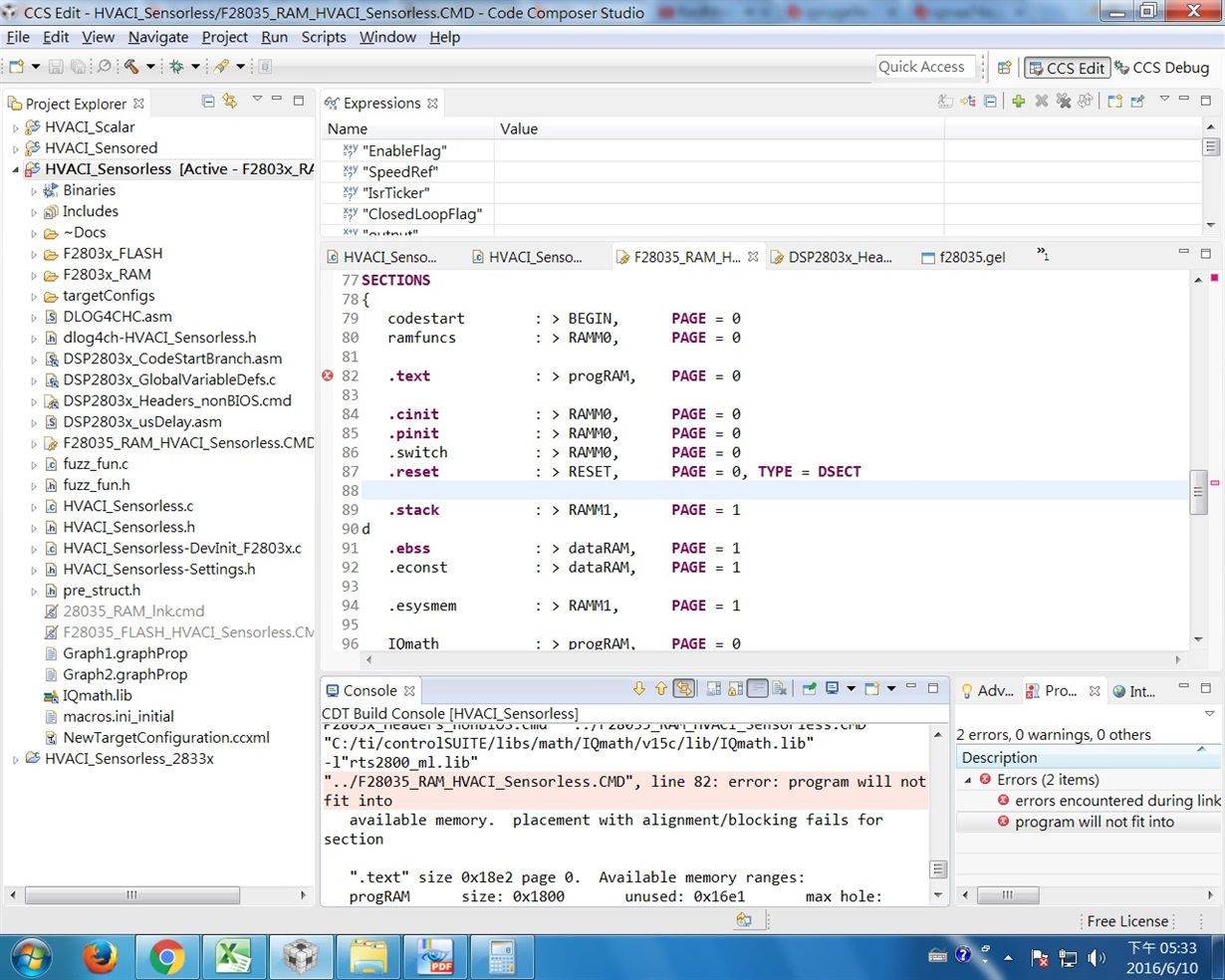This screenshot has height=980, width=1225.
Task: Open dropdown next to New file icon
Action: (x=36, y=67)
